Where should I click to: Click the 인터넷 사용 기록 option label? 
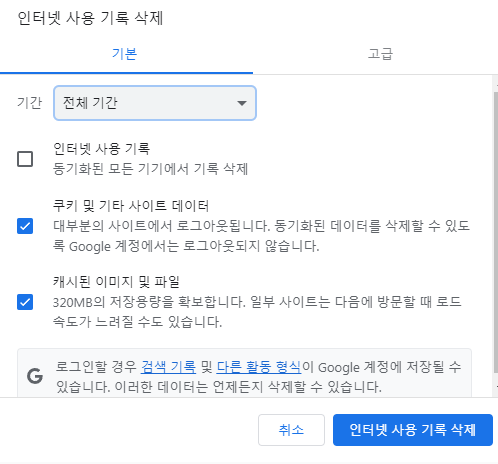pyautogui.click(x=102, y=149)
